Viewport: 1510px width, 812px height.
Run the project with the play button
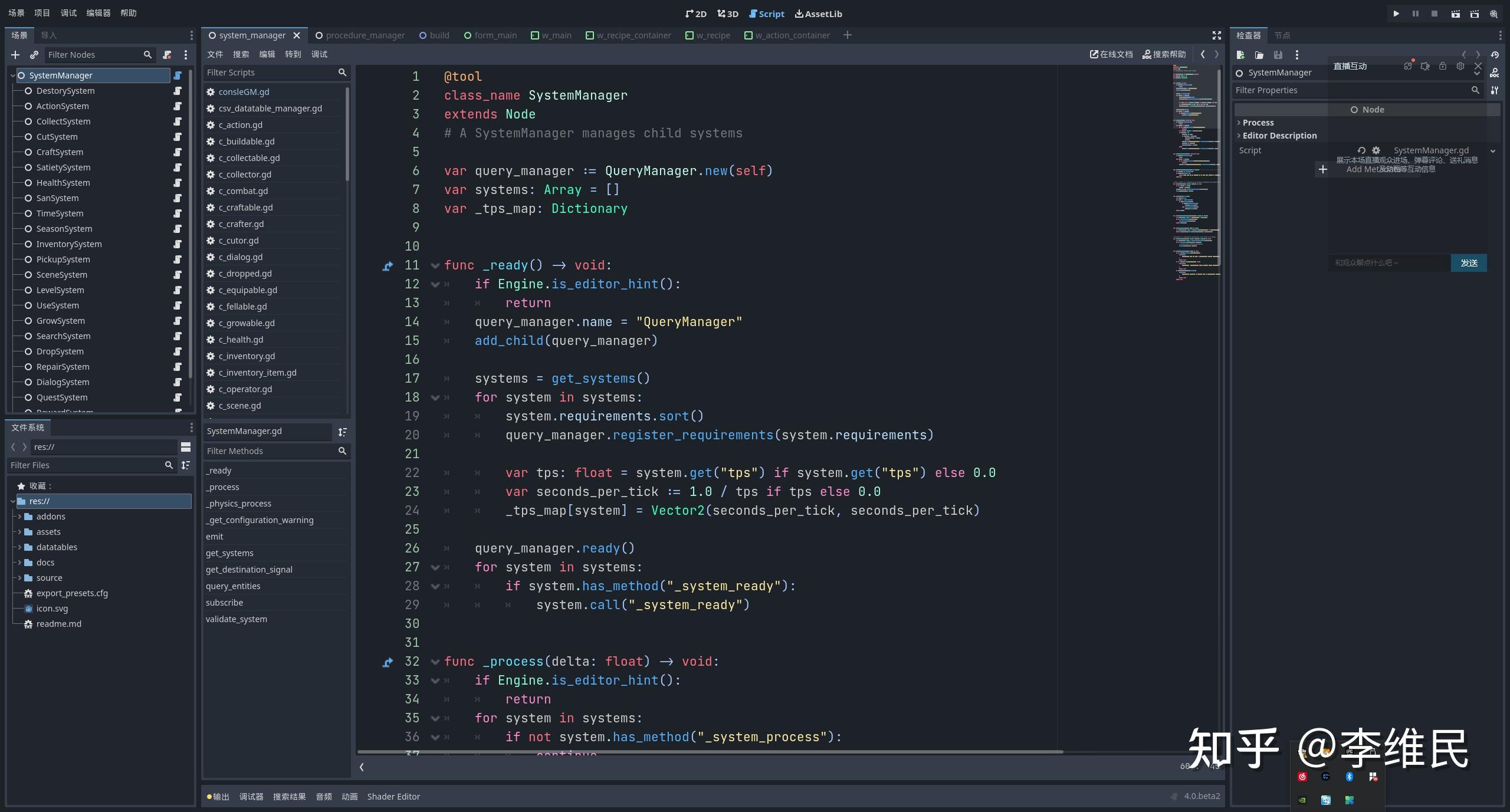[x=1396, y=14]
